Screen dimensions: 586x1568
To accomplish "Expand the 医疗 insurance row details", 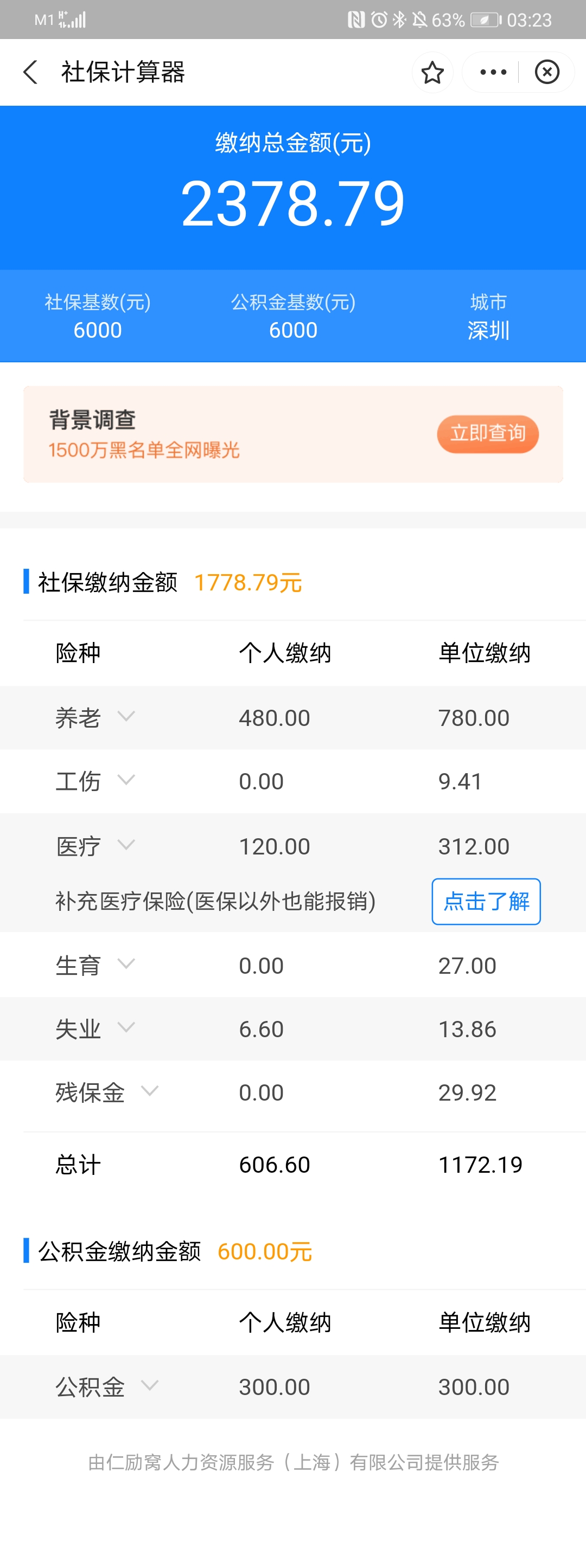I will (x=126, y=845).
